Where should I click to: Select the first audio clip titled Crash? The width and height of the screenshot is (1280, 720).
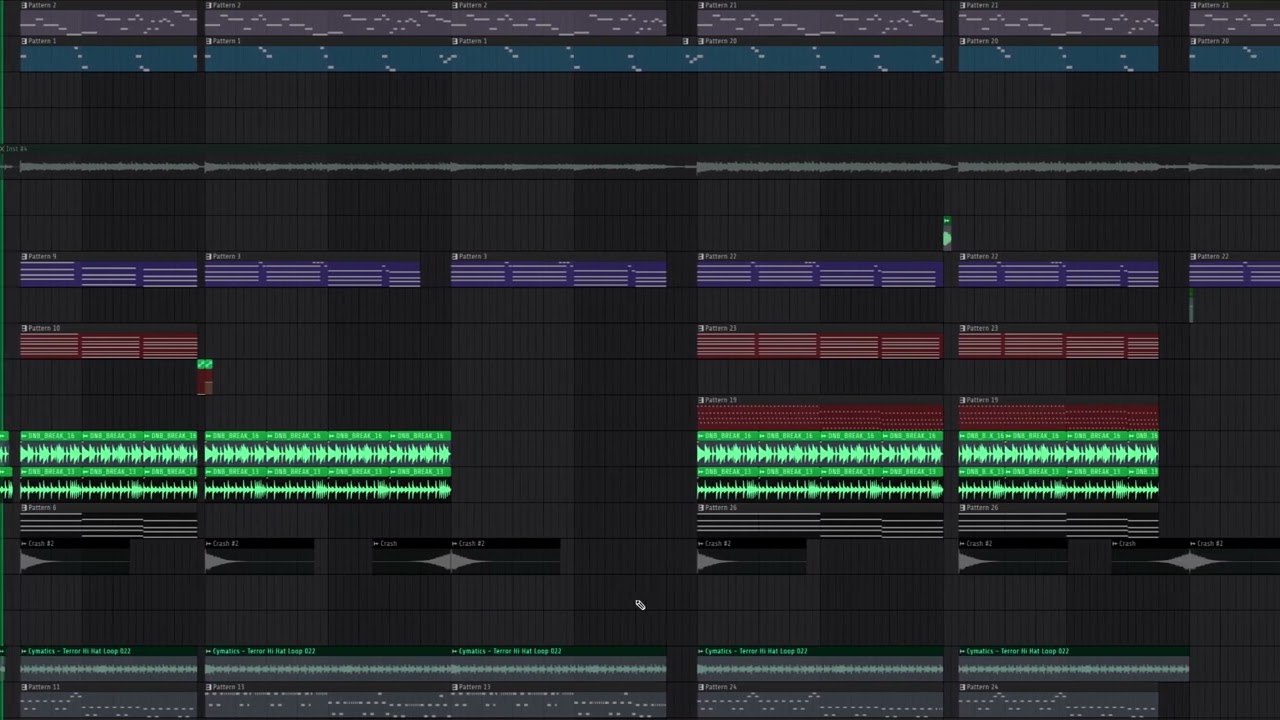[x=411, y=557]
